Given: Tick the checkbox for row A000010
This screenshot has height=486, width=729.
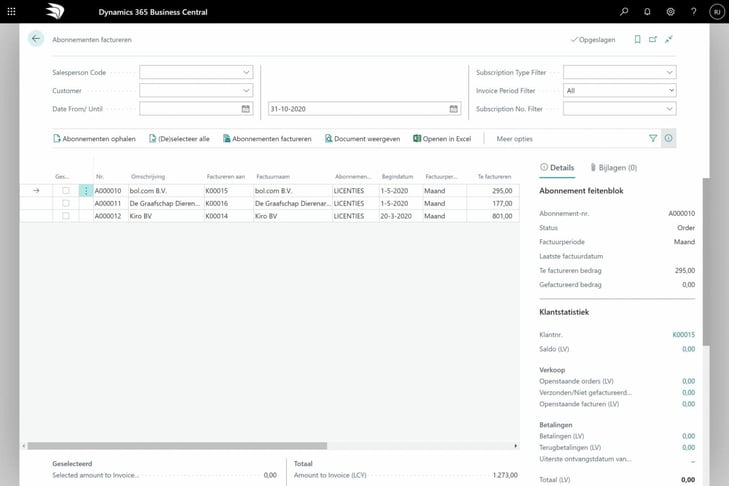Looking at the screenshot, I should click(66, 191).
